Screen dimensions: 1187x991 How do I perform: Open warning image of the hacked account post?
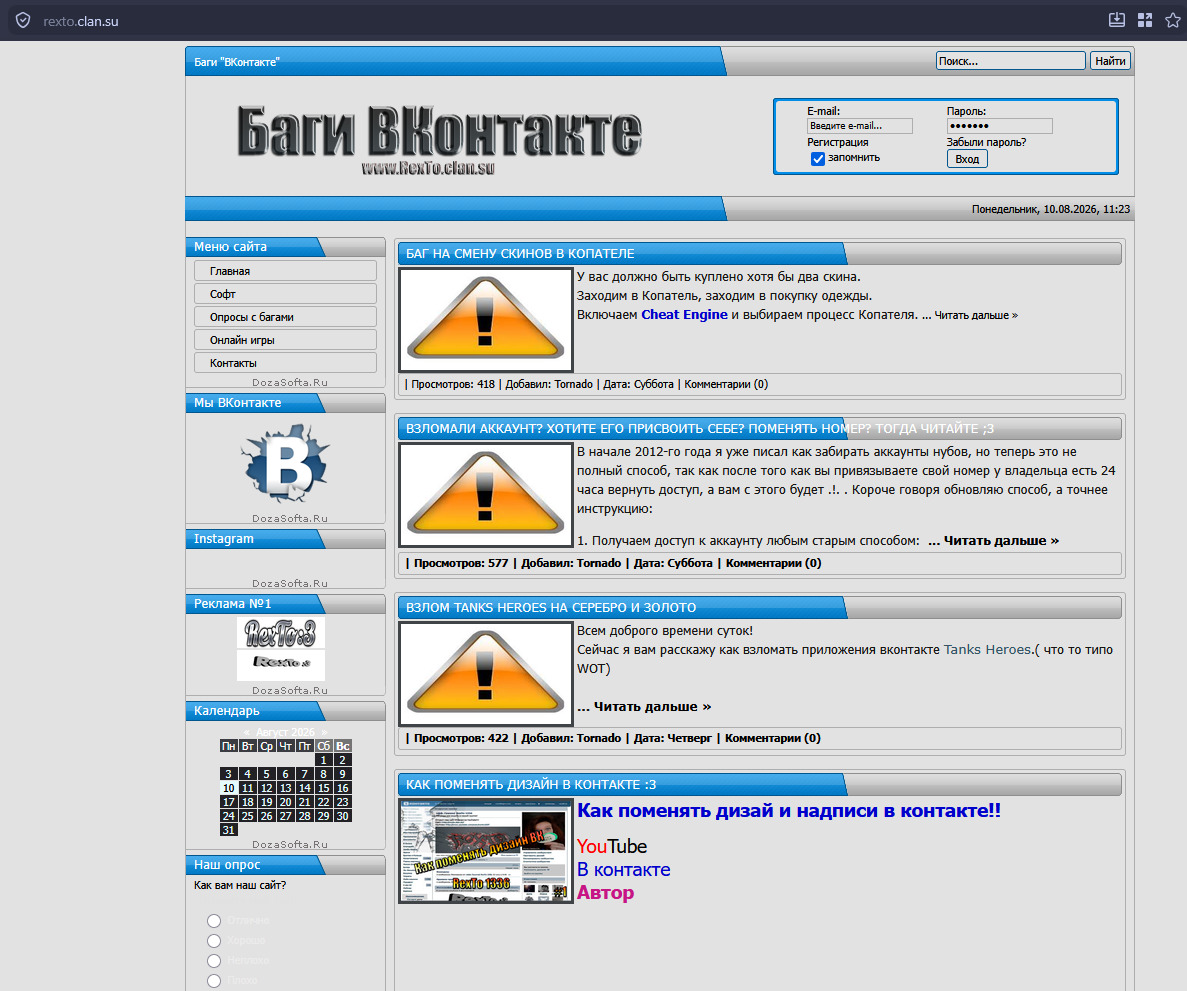point(485,494)
